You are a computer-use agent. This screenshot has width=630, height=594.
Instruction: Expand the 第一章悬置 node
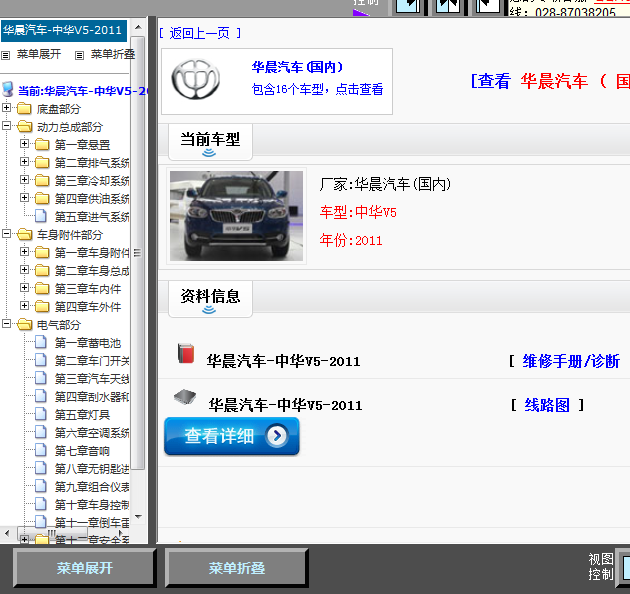pos(25,143)
